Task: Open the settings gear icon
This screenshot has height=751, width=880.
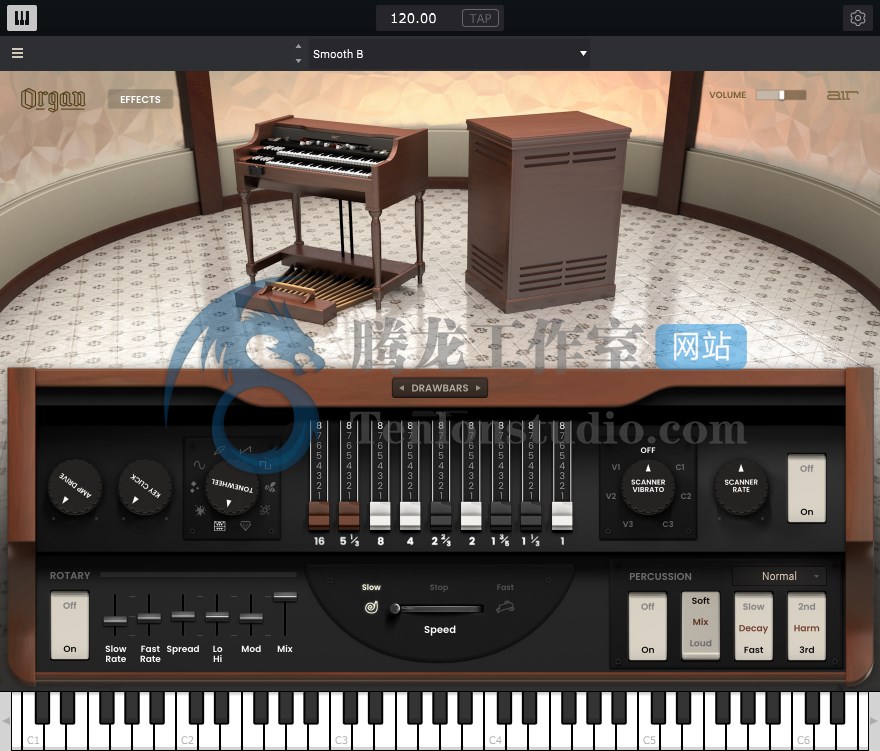Action: pos(857,18)
